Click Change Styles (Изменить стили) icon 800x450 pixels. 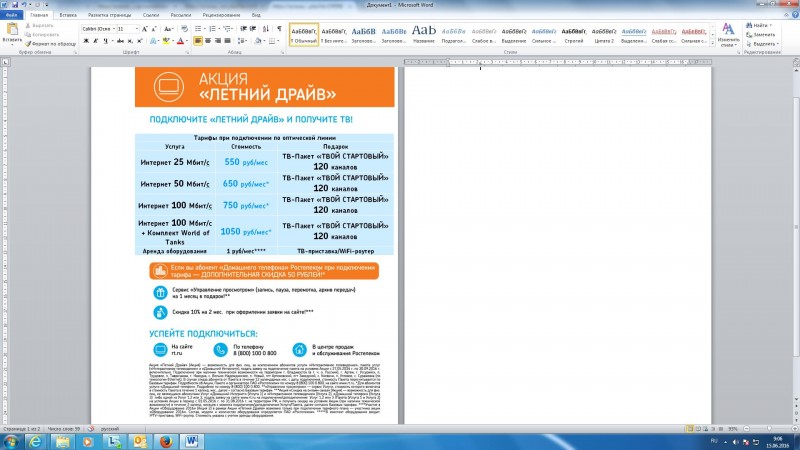[729, 34]
